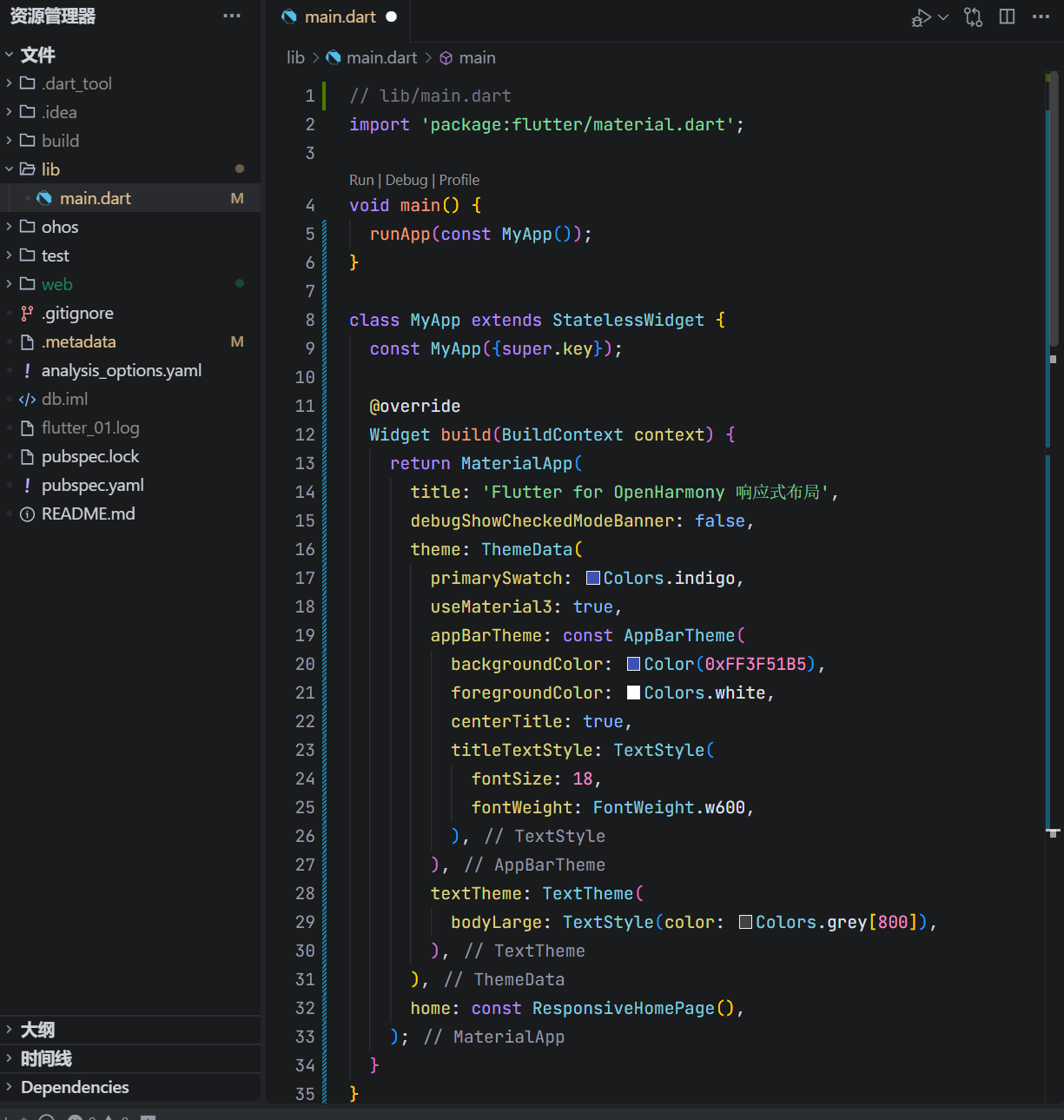Click the cube icon before main in breadcrumb
The width and height of the screenshot is (1064, 1120).
[446, 58]
